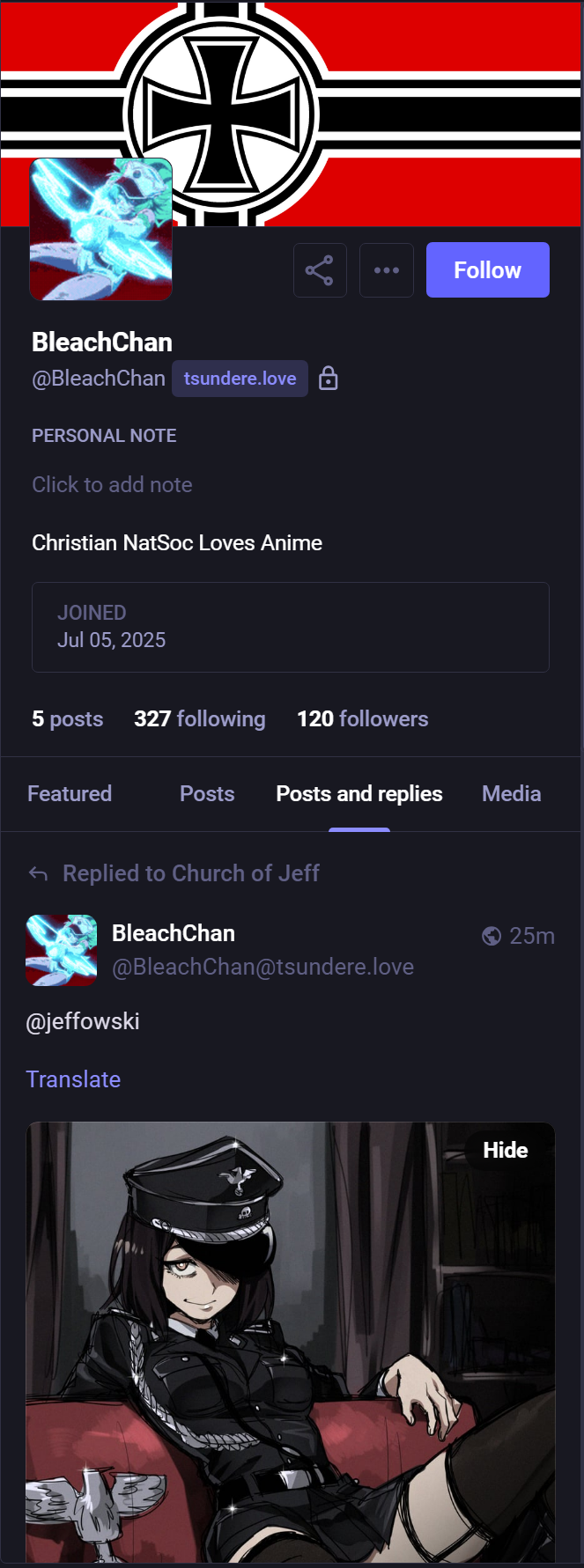Click the small avatar in the post

click(62, 950)
